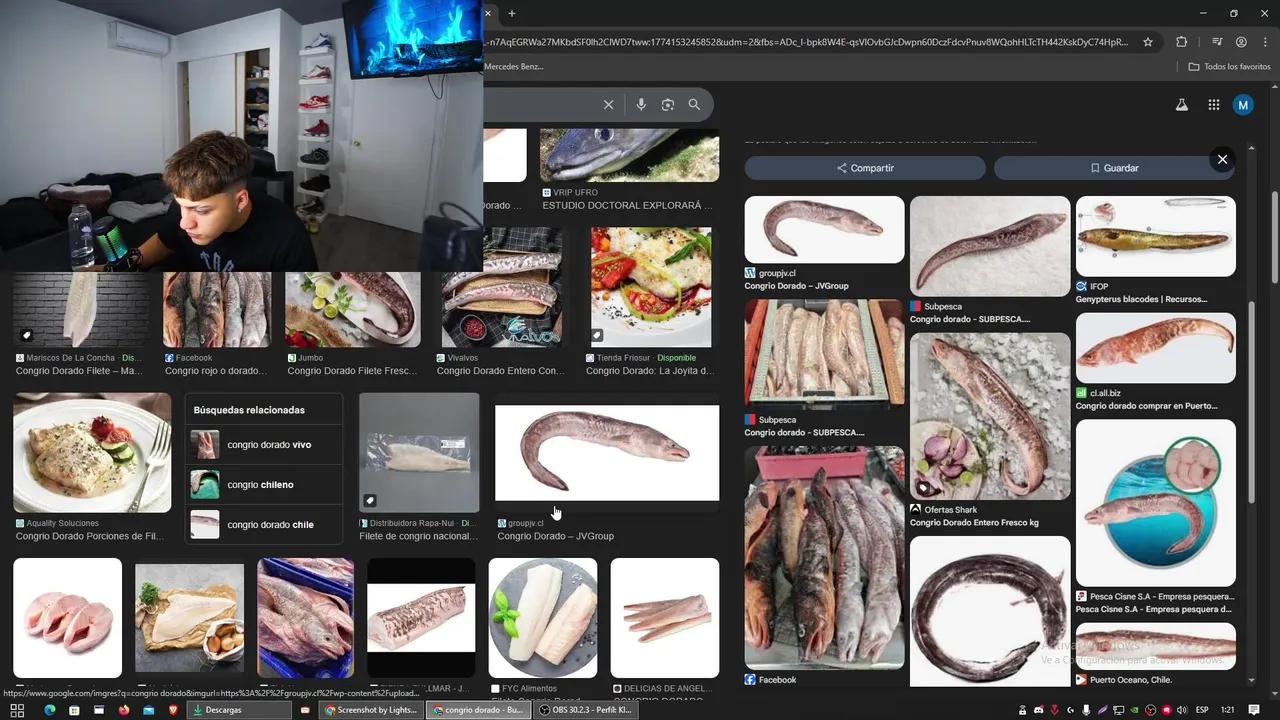
Task: Click the Guardar button
Action: click(x=1114, y=168)
